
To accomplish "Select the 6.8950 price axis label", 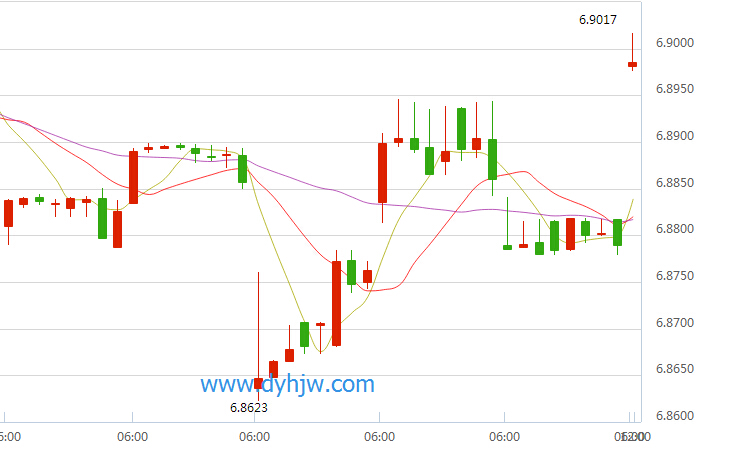I will pyautogui.click(x=675, y=89).
